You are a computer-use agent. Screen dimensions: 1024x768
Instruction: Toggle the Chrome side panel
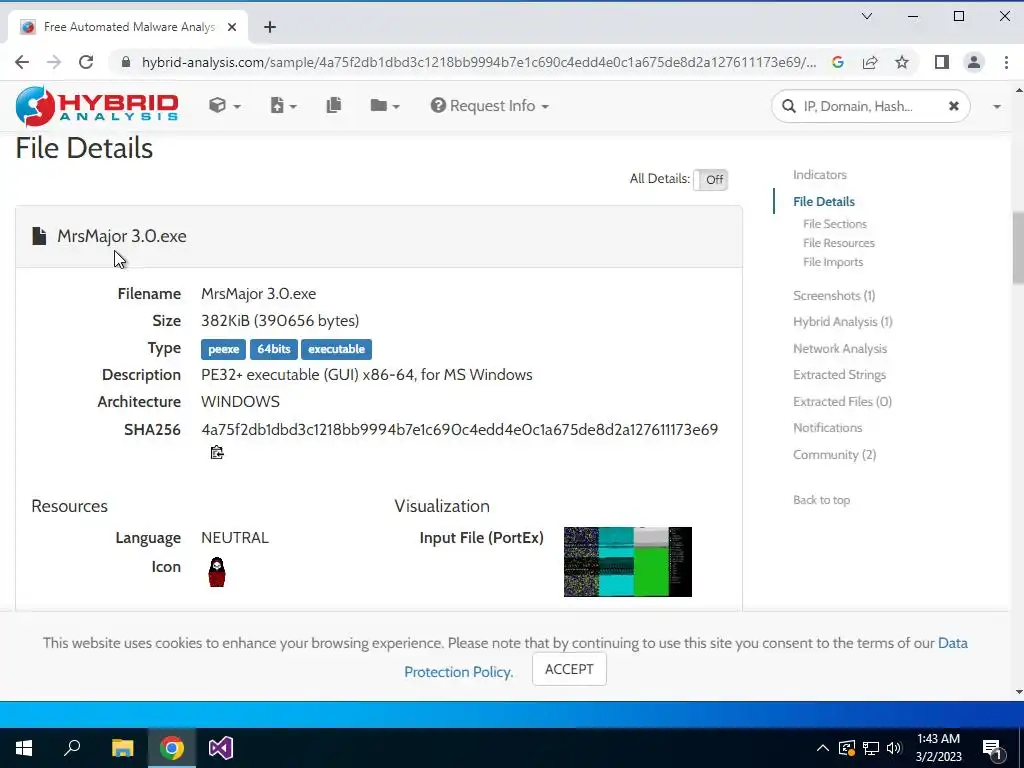pyautogui.click(x=941, y=62)
